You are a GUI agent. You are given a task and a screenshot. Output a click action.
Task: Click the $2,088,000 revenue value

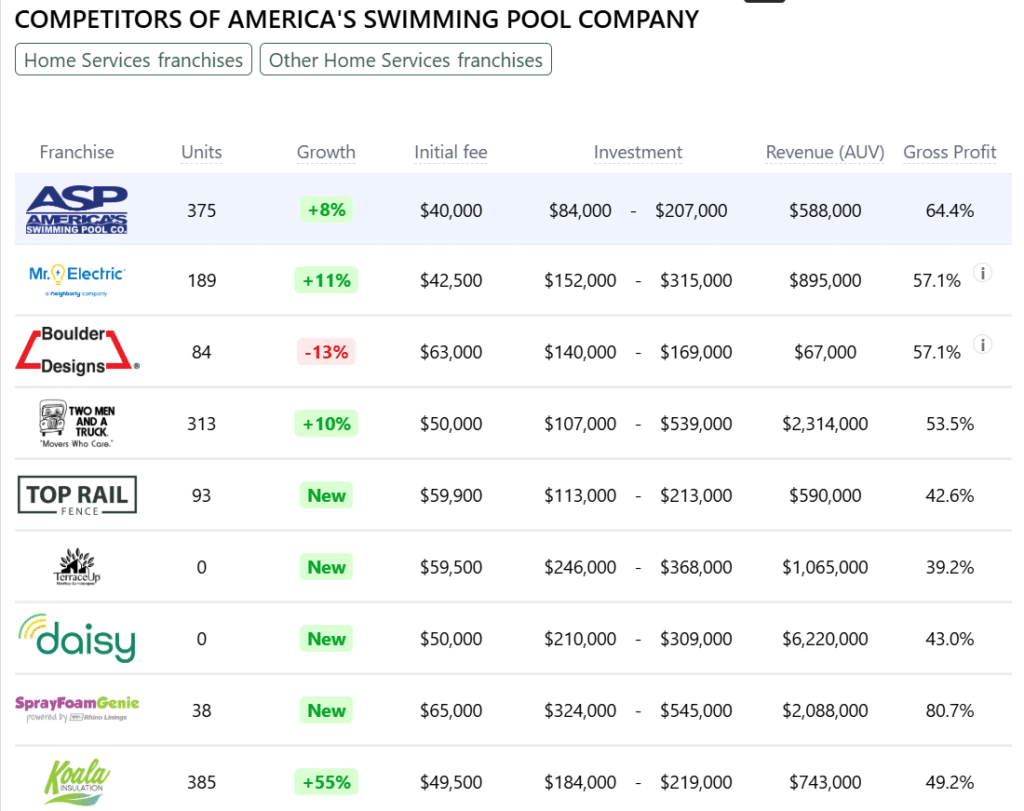coord(825,710)
